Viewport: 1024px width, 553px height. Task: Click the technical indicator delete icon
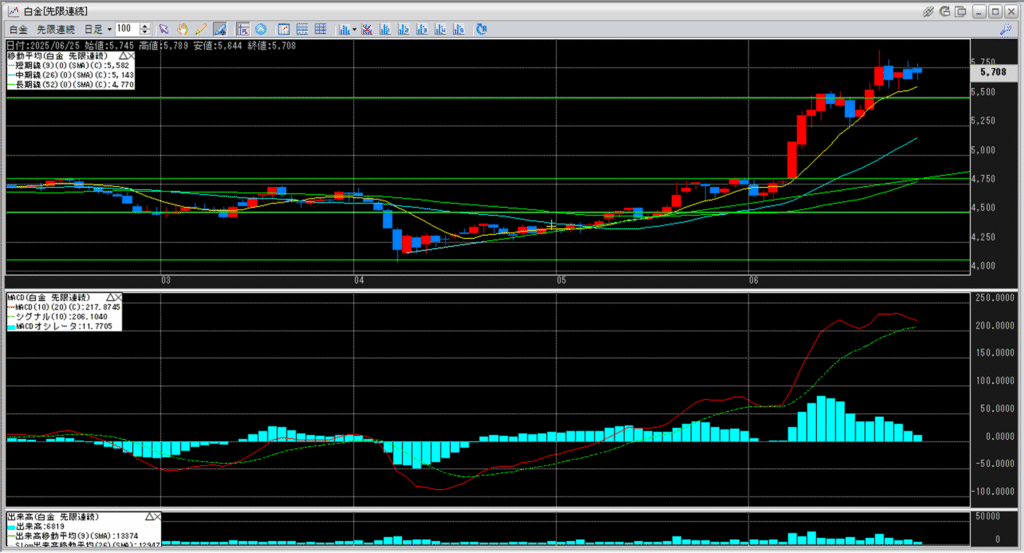[x=367, y=29]
